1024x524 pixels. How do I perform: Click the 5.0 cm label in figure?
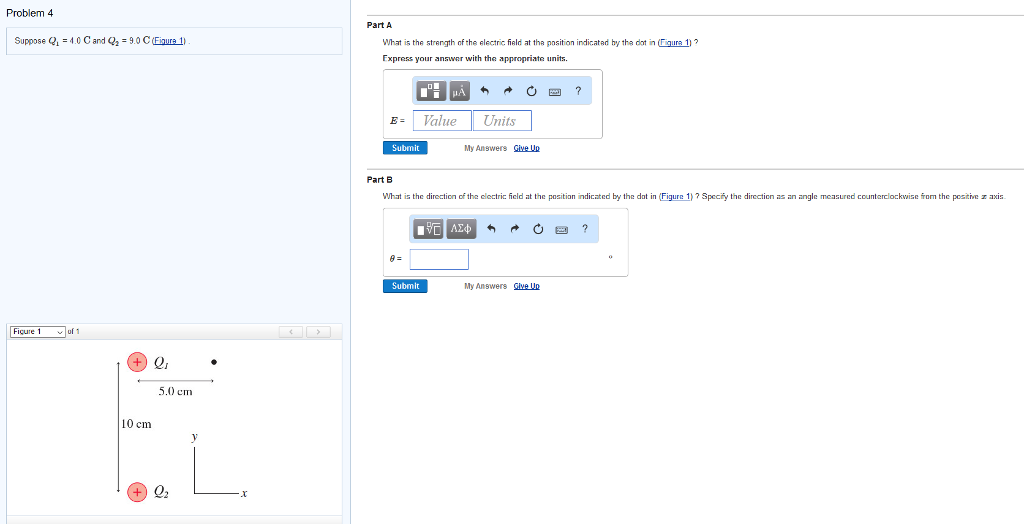coord(176,392)
